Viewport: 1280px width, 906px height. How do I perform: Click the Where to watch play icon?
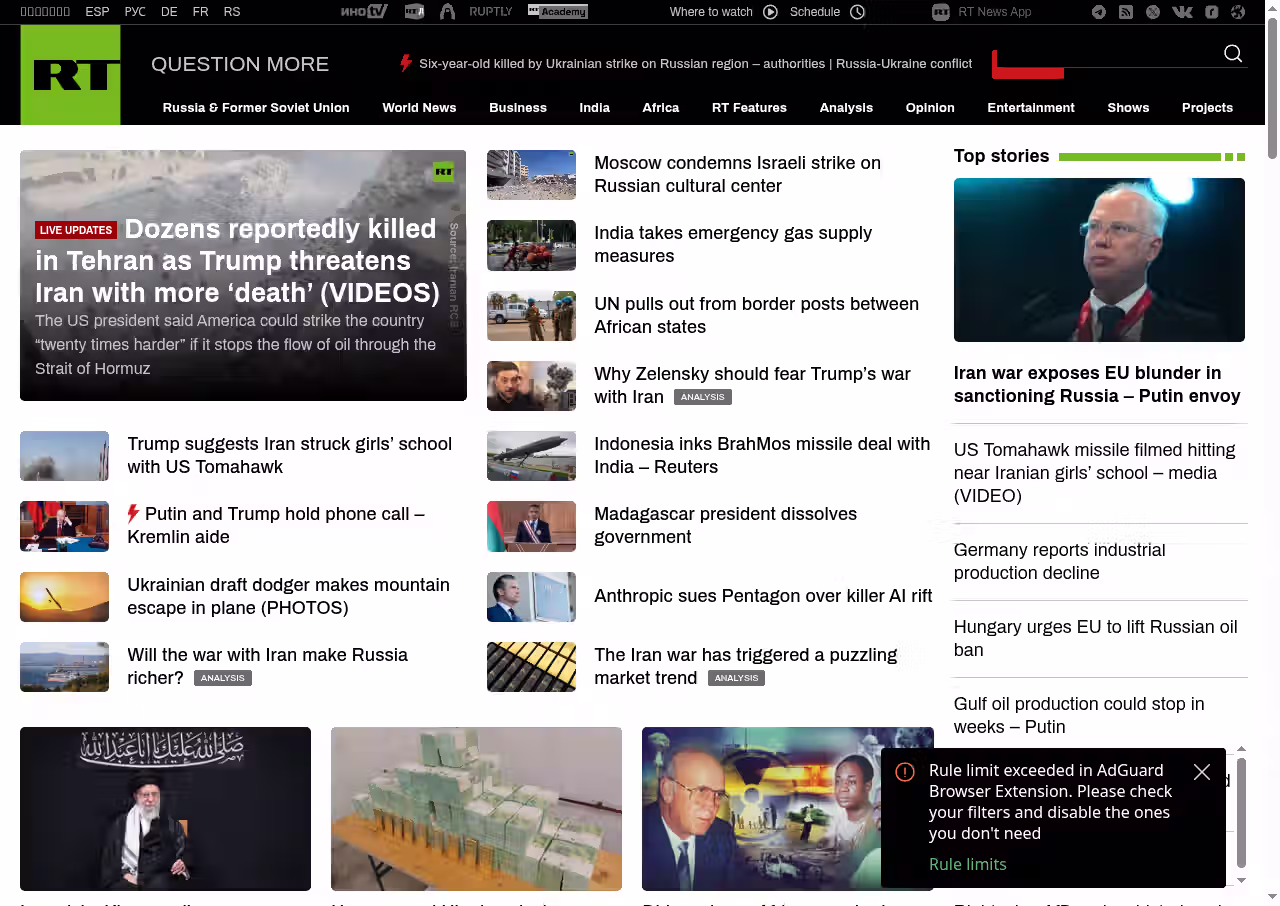pyautogui.click(x=770, y=12)
